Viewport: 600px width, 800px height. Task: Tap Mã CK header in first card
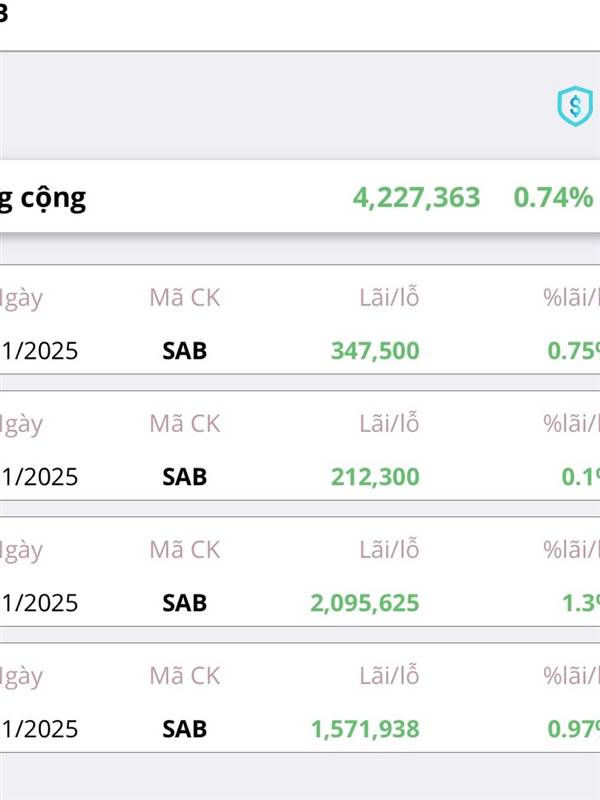pyautogui.click(x=184, y=298)
